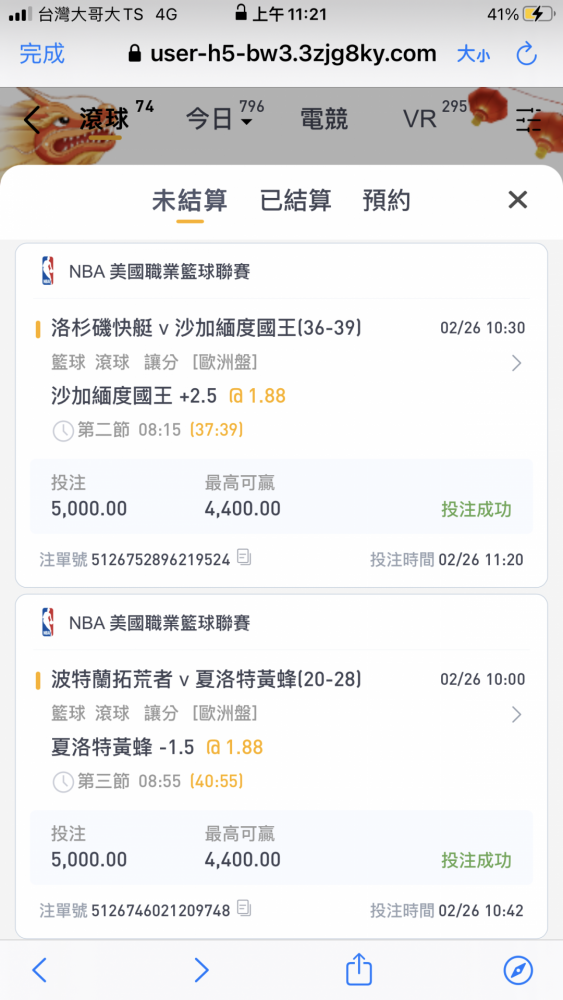Copy bet slip number 512674602120974 8 icon

244,908
